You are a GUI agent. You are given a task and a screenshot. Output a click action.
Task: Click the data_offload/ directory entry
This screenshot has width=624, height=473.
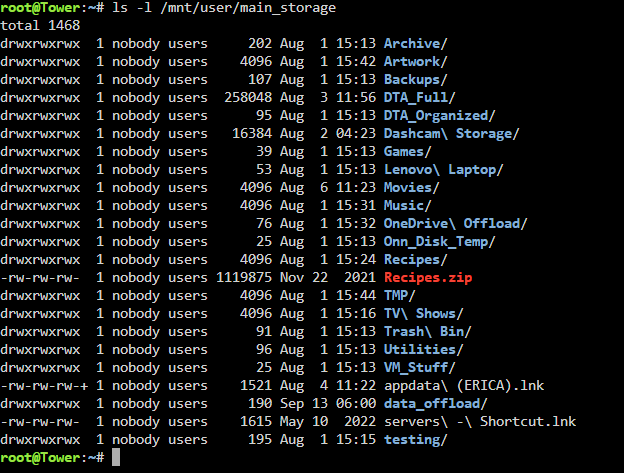tap(435, 404)
